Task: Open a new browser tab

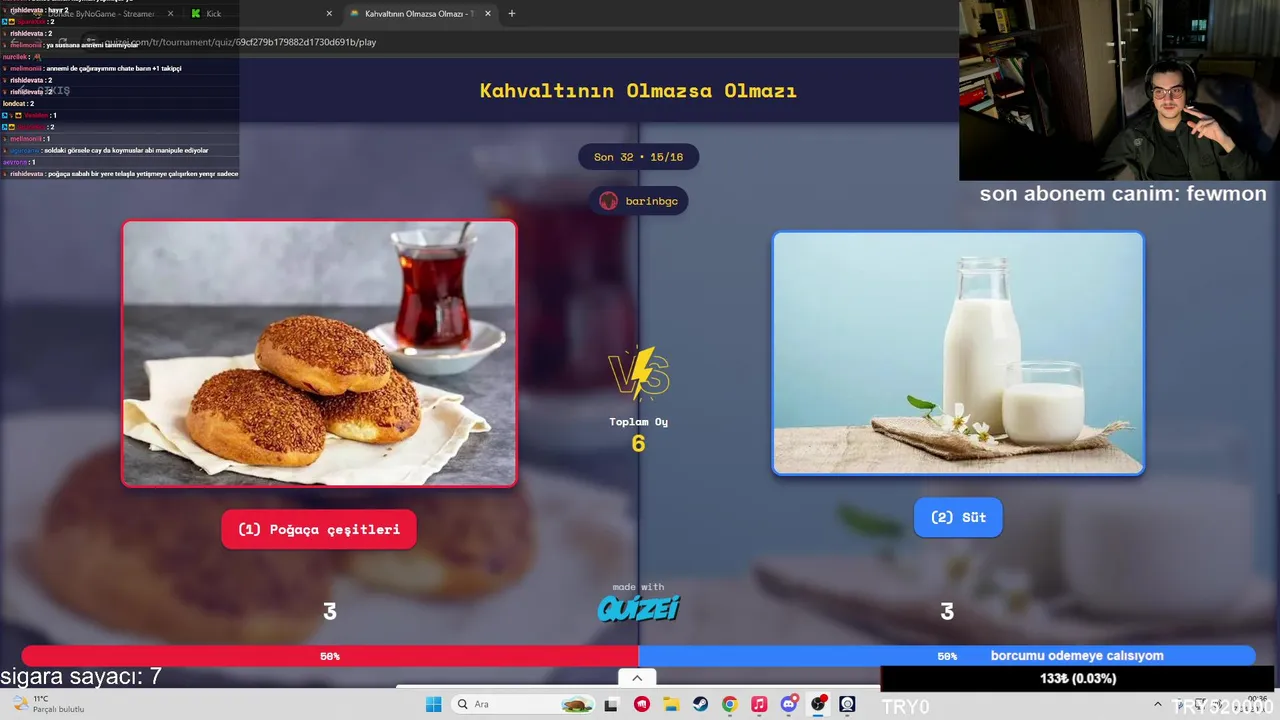Action: tap(512, 14)
